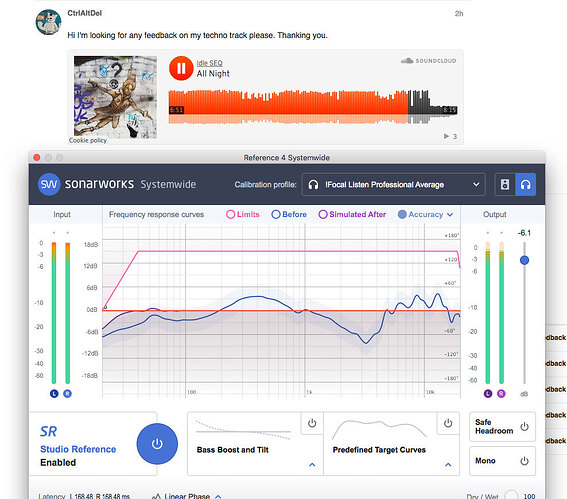
Task: Toggle the Studio Reference enable power button
Action: tap(157, 444)
